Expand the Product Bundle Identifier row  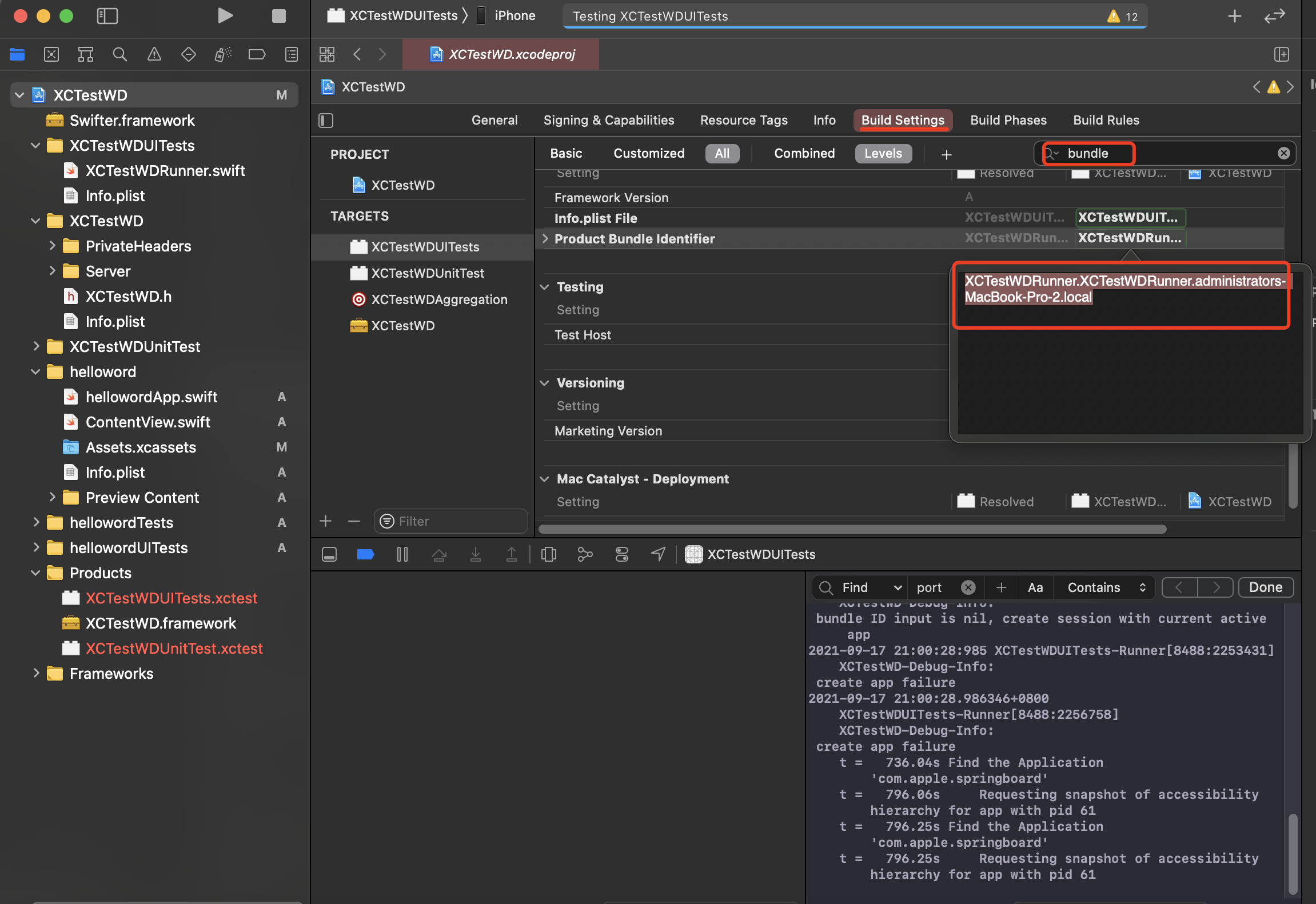click(545, 238)
